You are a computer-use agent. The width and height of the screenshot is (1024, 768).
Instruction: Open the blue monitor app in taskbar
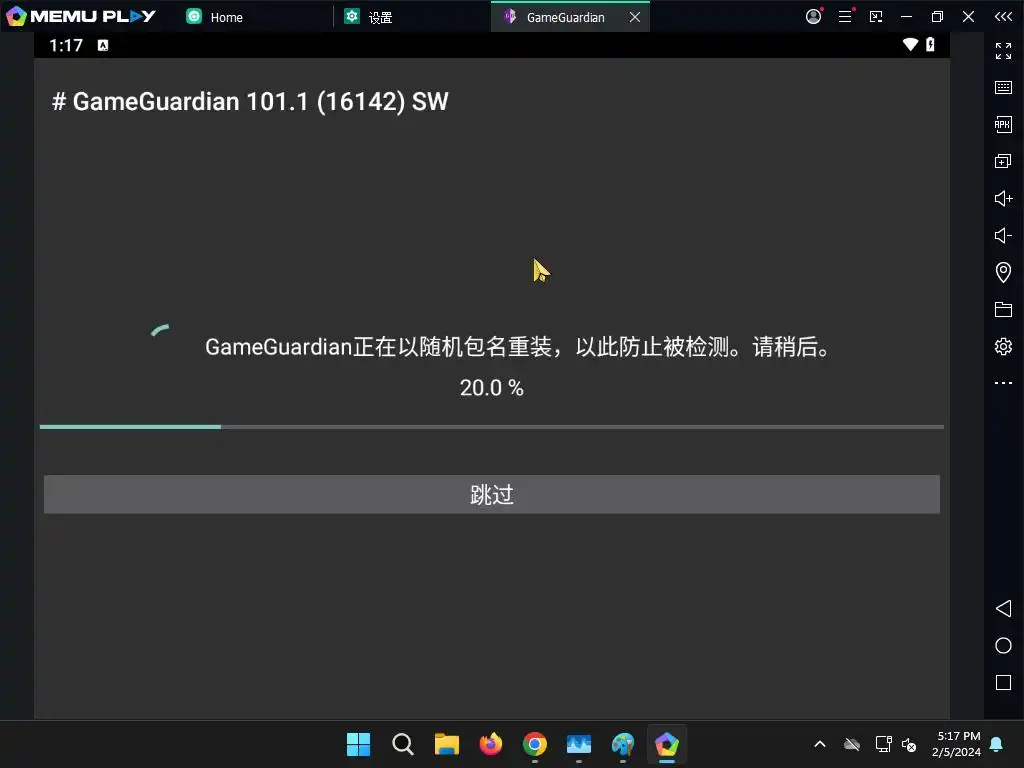pyautogui.click(x=579, y=744)
